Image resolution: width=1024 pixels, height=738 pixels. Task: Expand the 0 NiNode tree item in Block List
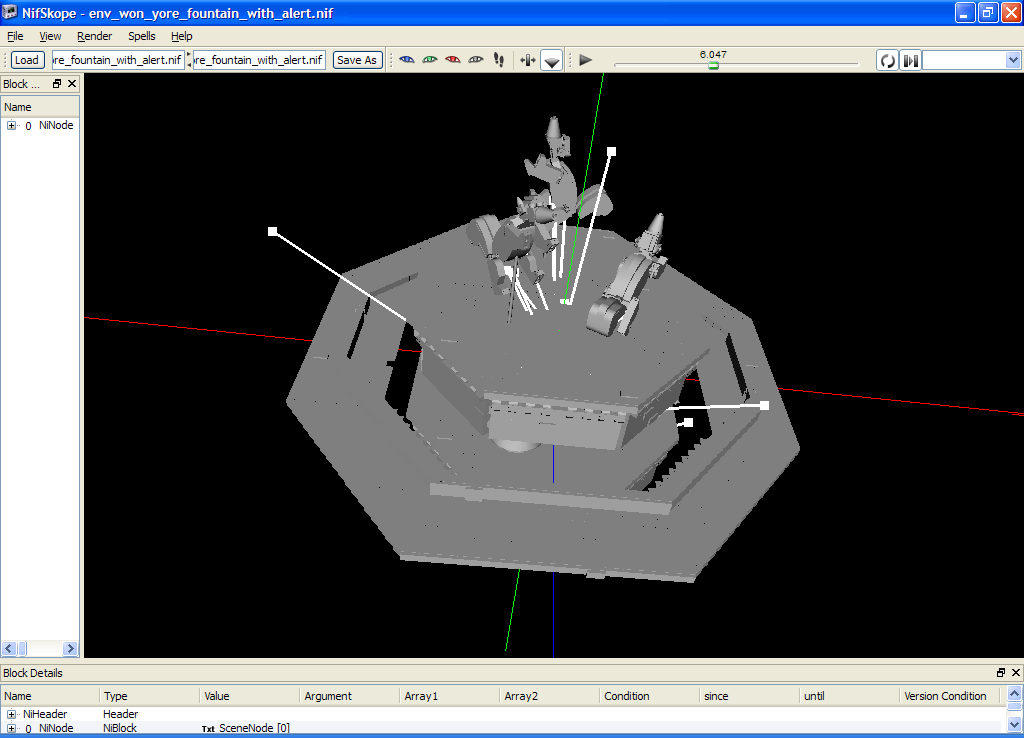pos(12,126)
